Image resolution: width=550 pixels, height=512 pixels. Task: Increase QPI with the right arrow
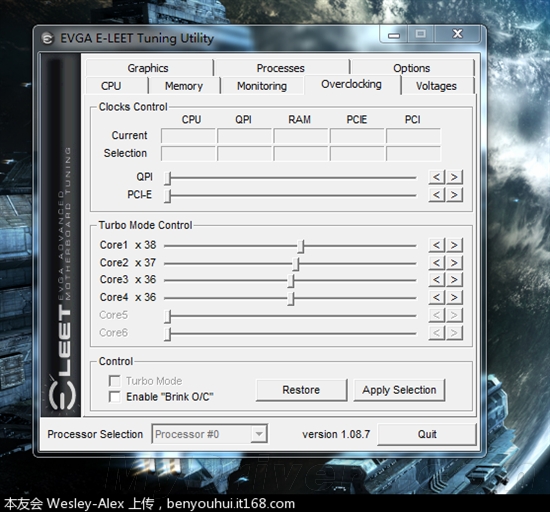[454, 177]
